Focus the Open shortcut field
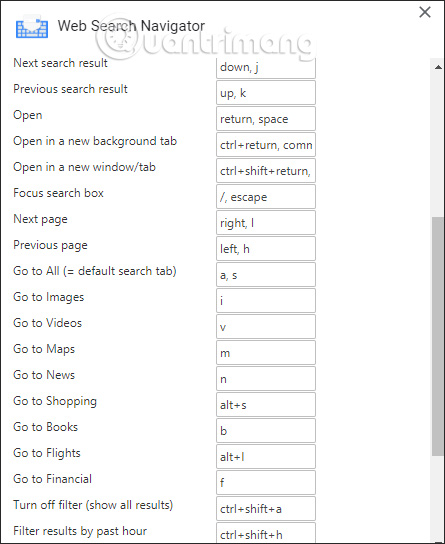The image size is (445, 544). (266, 119)
